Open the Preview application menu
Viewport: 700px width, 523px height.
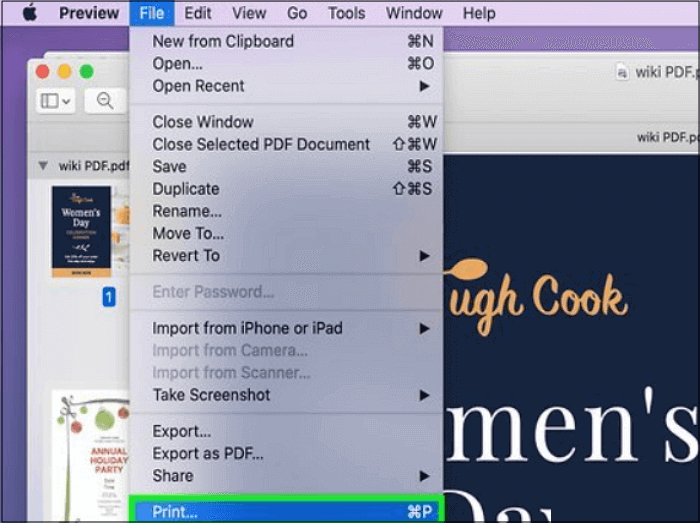tap(89, 13)
